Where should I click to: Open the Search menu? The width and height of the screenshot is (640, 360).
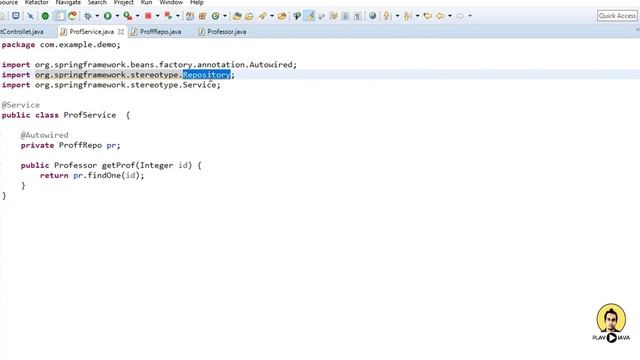97,2
